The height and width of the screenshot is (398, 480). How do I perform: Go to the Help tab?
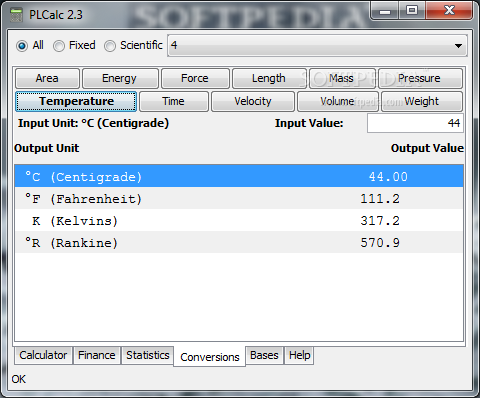point(299,355)
